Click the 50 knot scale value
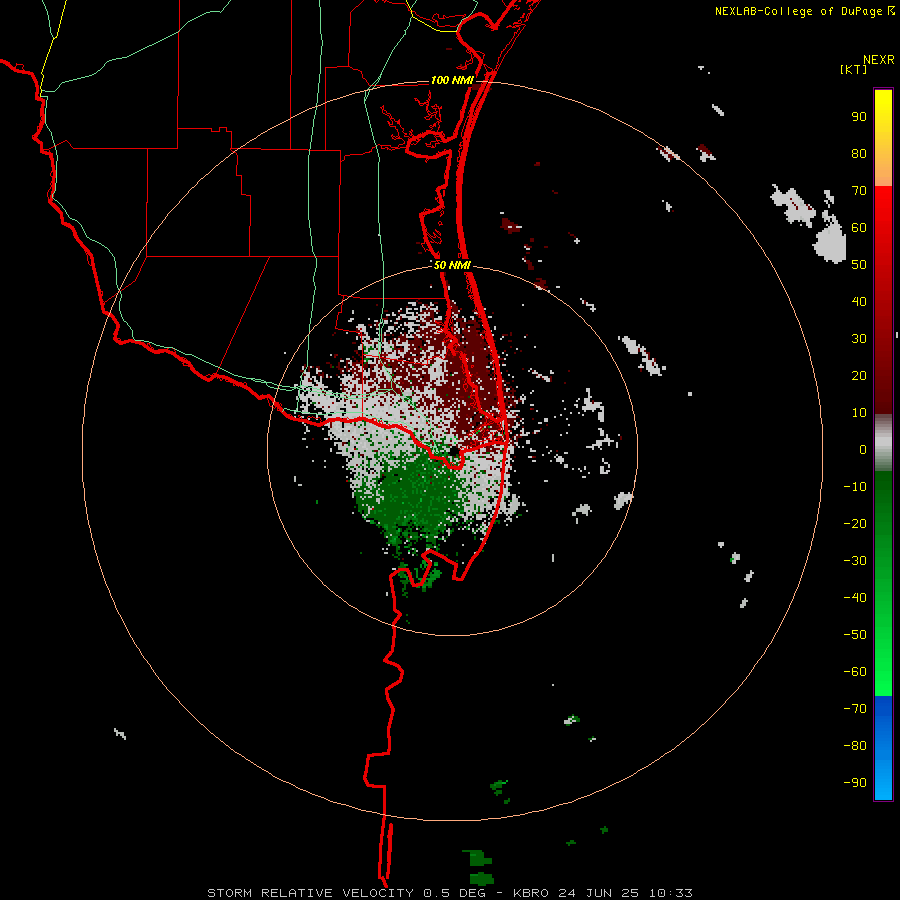The image size is (900, 900). coord(859,265)
